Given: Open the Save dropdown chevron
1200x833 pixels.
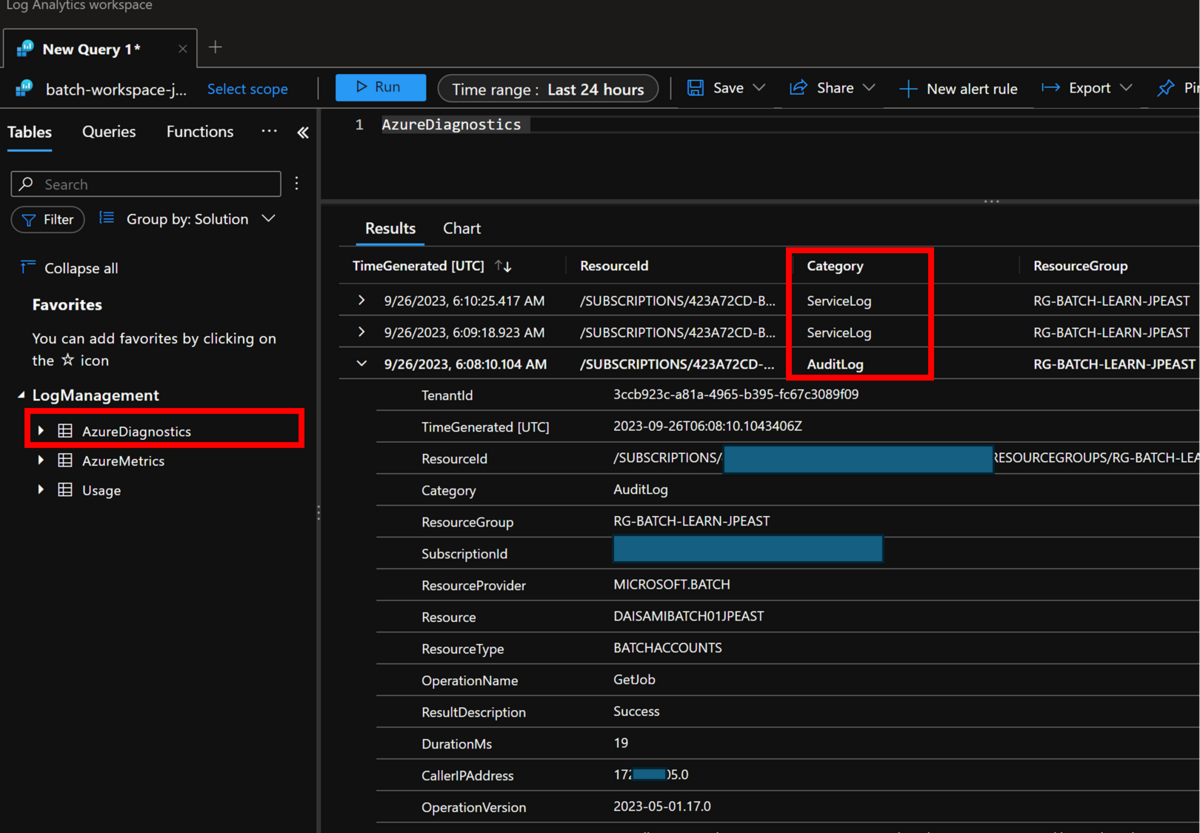Looking at the screenshot, I should 759,88.
